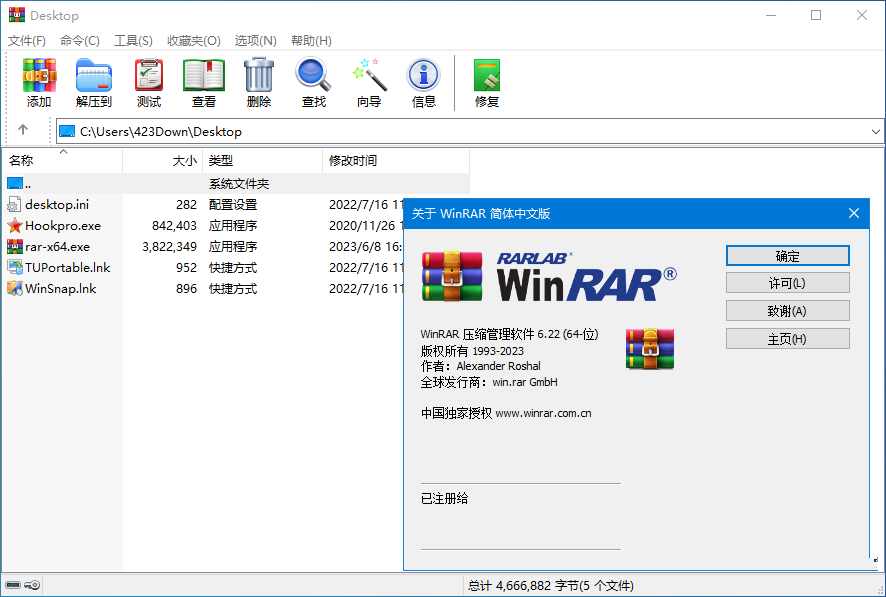
Task: Click the 测试 (Test) archive icon
Action: pos(148,82)
